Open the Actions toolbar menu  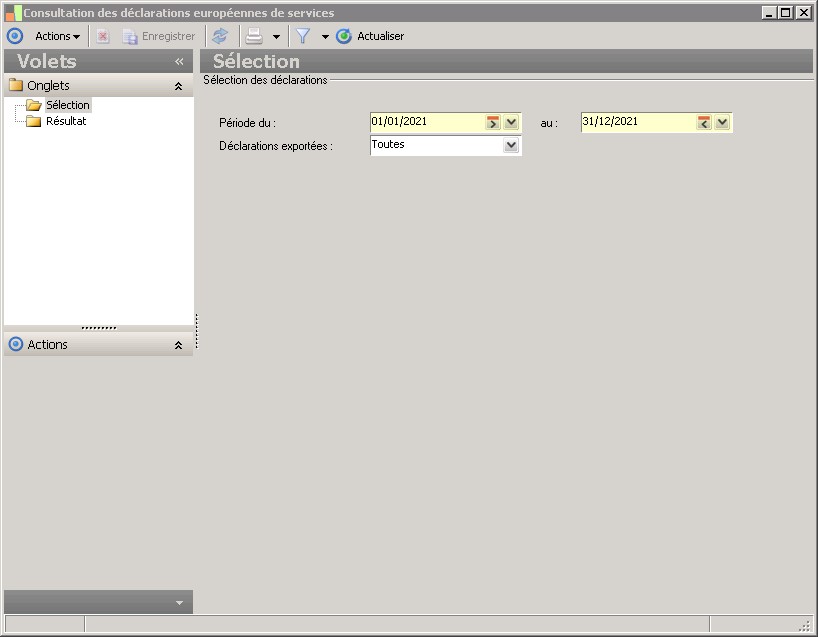57,36
